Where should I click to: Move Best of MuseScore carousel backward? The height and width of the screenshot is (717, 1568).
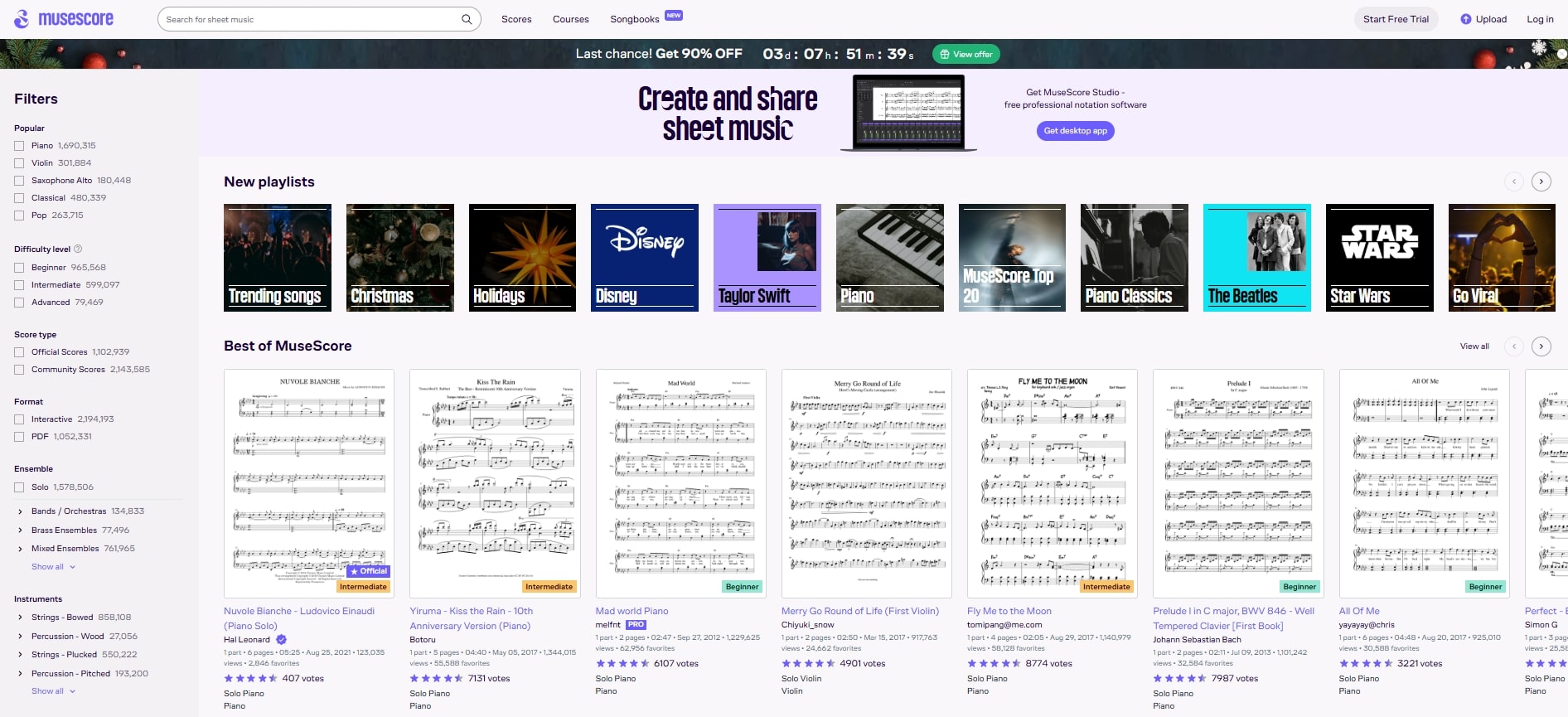coord(1514,346)
